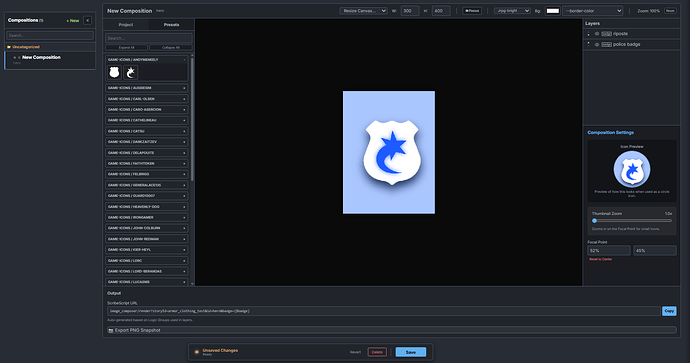The image size is (690, 363).
Task: Click the reorder arrows on riposte layer
Action: pos(589,33)
